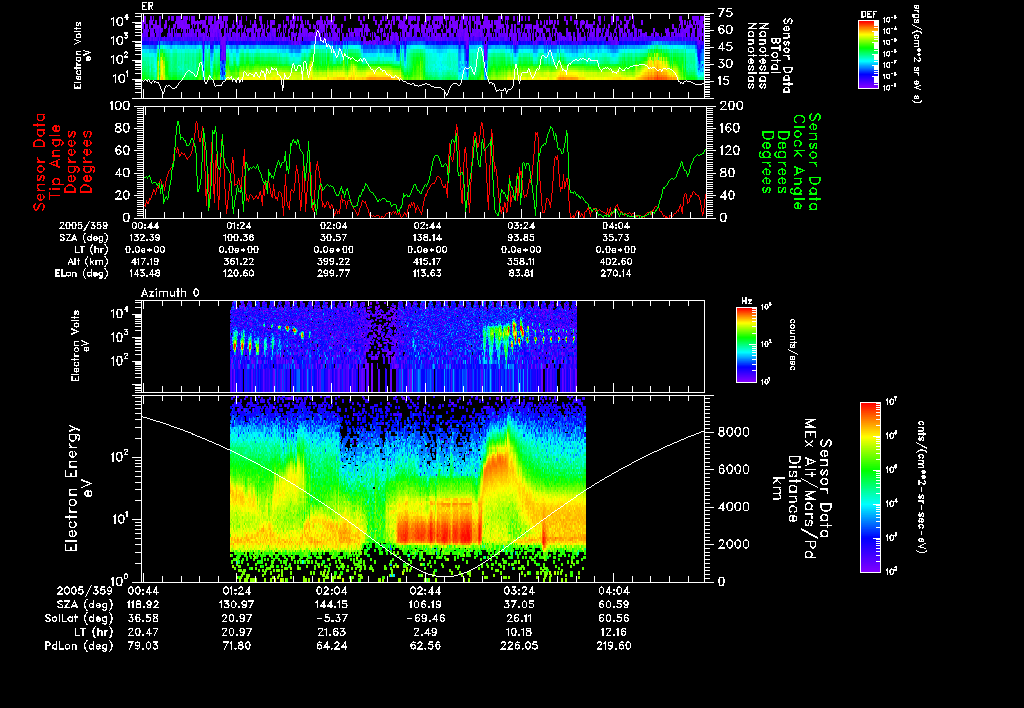
Task: Click the LT value 21.63
Action: coord(332,632)
